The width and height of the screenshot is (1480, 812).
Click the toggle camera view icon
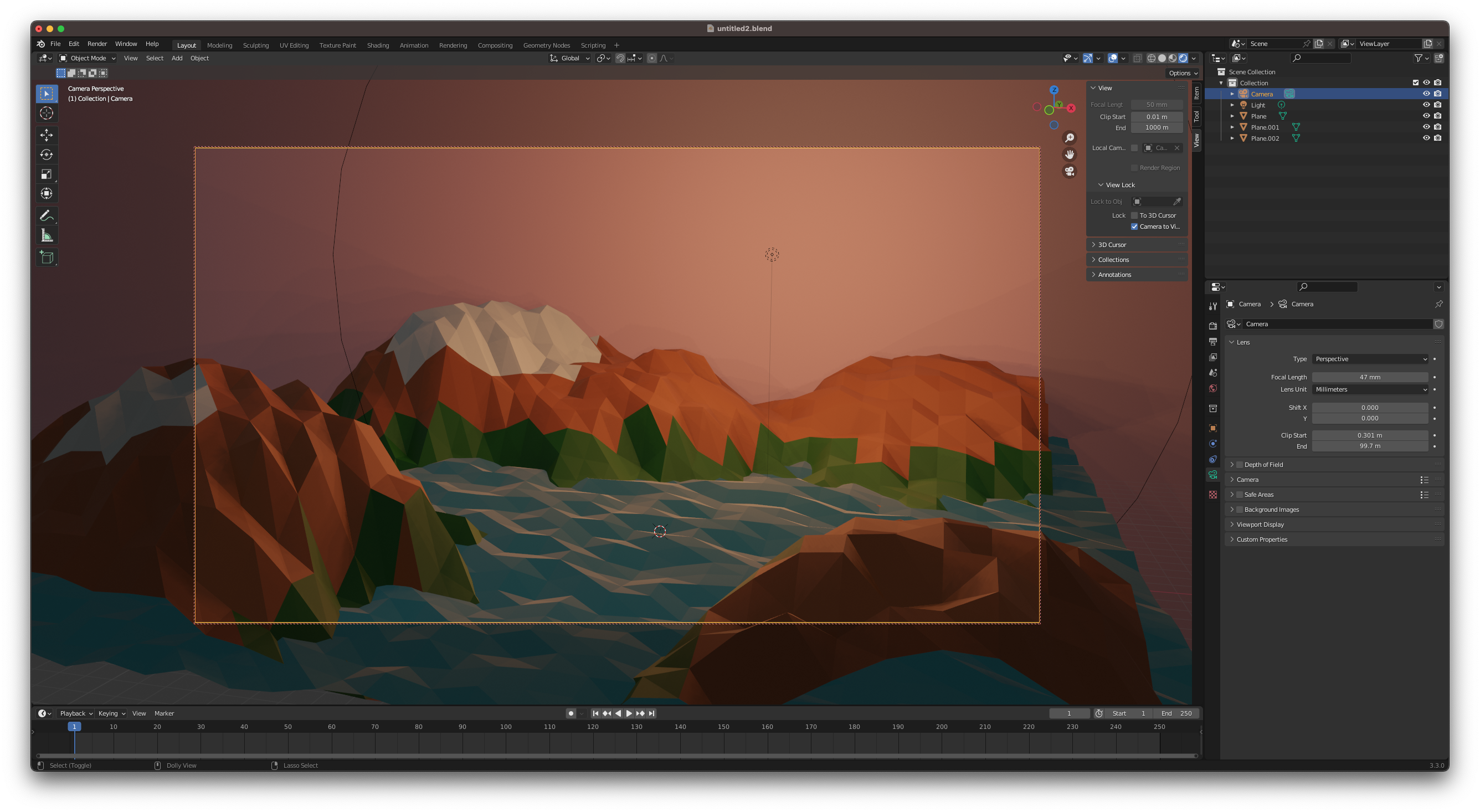(1069, 171)
